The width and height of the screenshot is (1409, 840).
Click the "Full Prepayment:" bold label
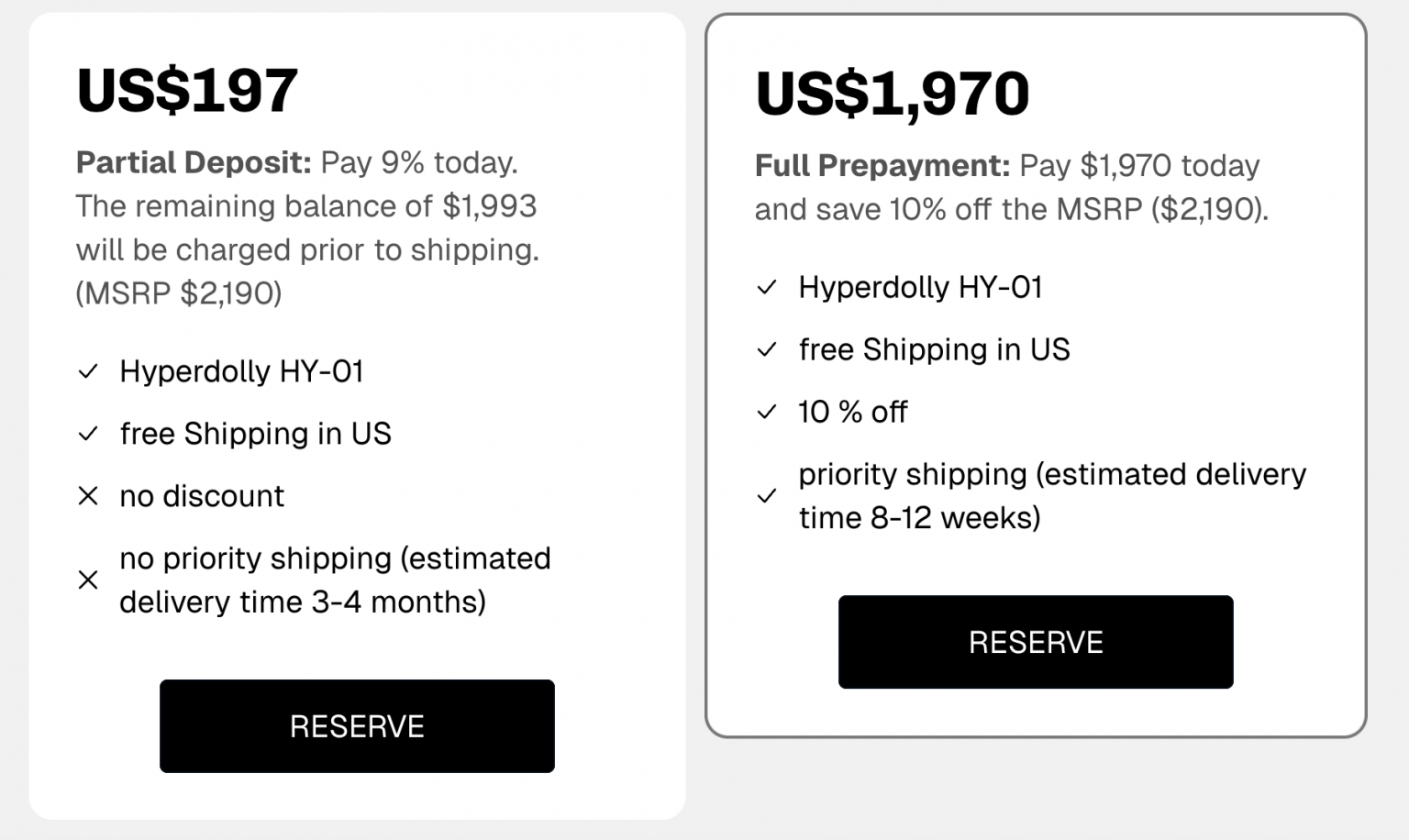pyautogui.click(x=882, y=166)
